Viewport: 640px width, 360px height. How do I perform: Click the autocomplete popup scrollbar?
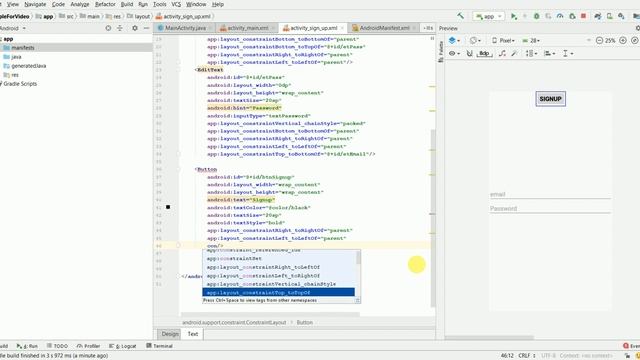click(x=358, y=258)
